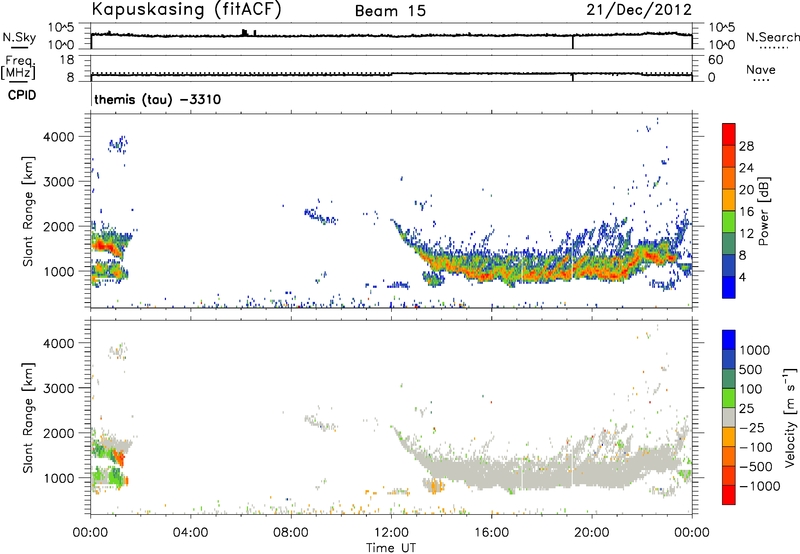The width and height of the screenshot is (800, 554).
Task: Click the '08:00' time axis tick label
Action: click(291, 533)
